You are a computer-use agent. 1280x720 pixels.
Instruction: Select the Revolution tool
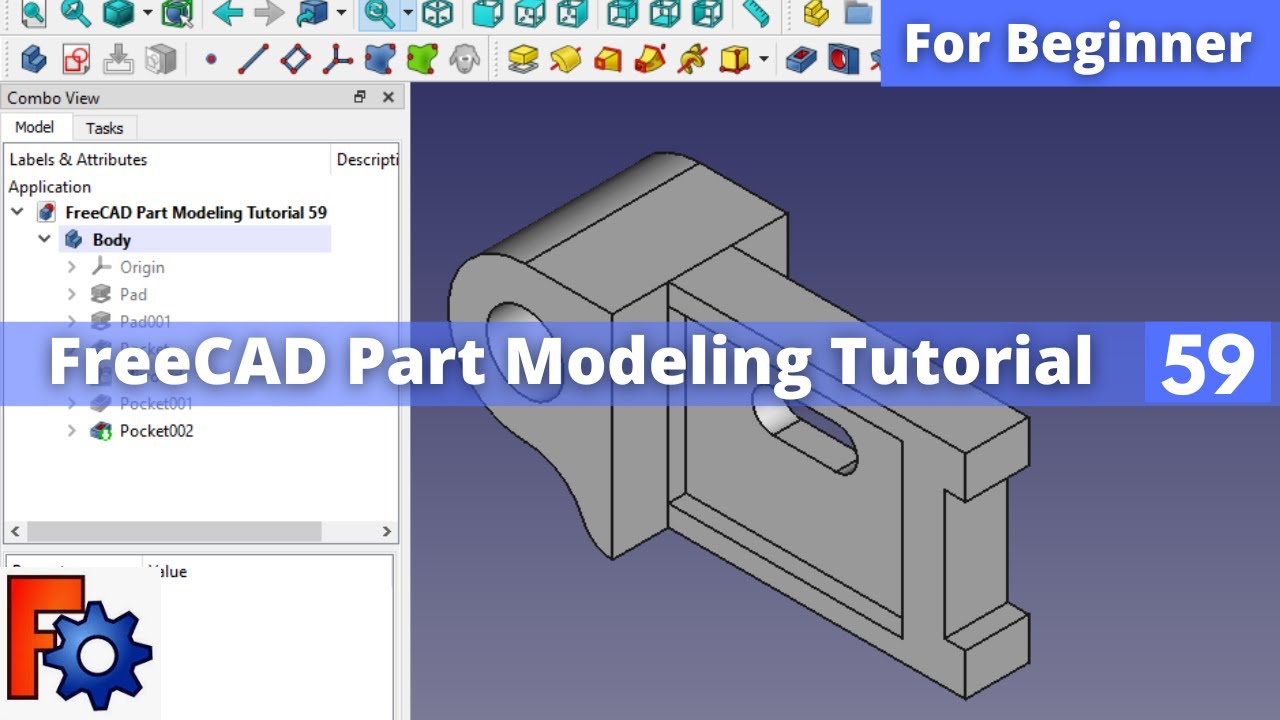pos(565,59)
